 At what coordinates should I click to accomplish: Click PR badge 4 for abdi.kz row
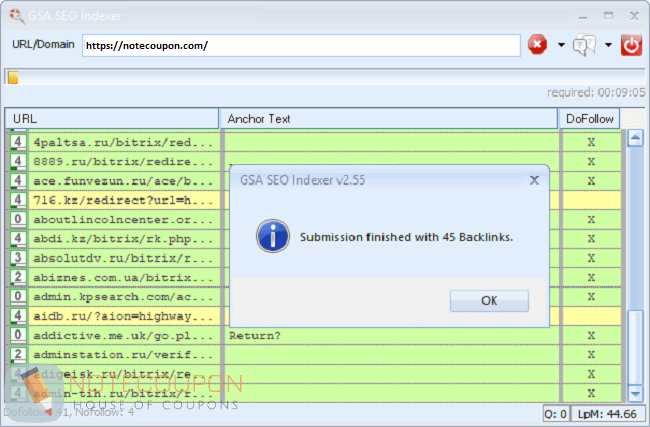tap(18, 239)
